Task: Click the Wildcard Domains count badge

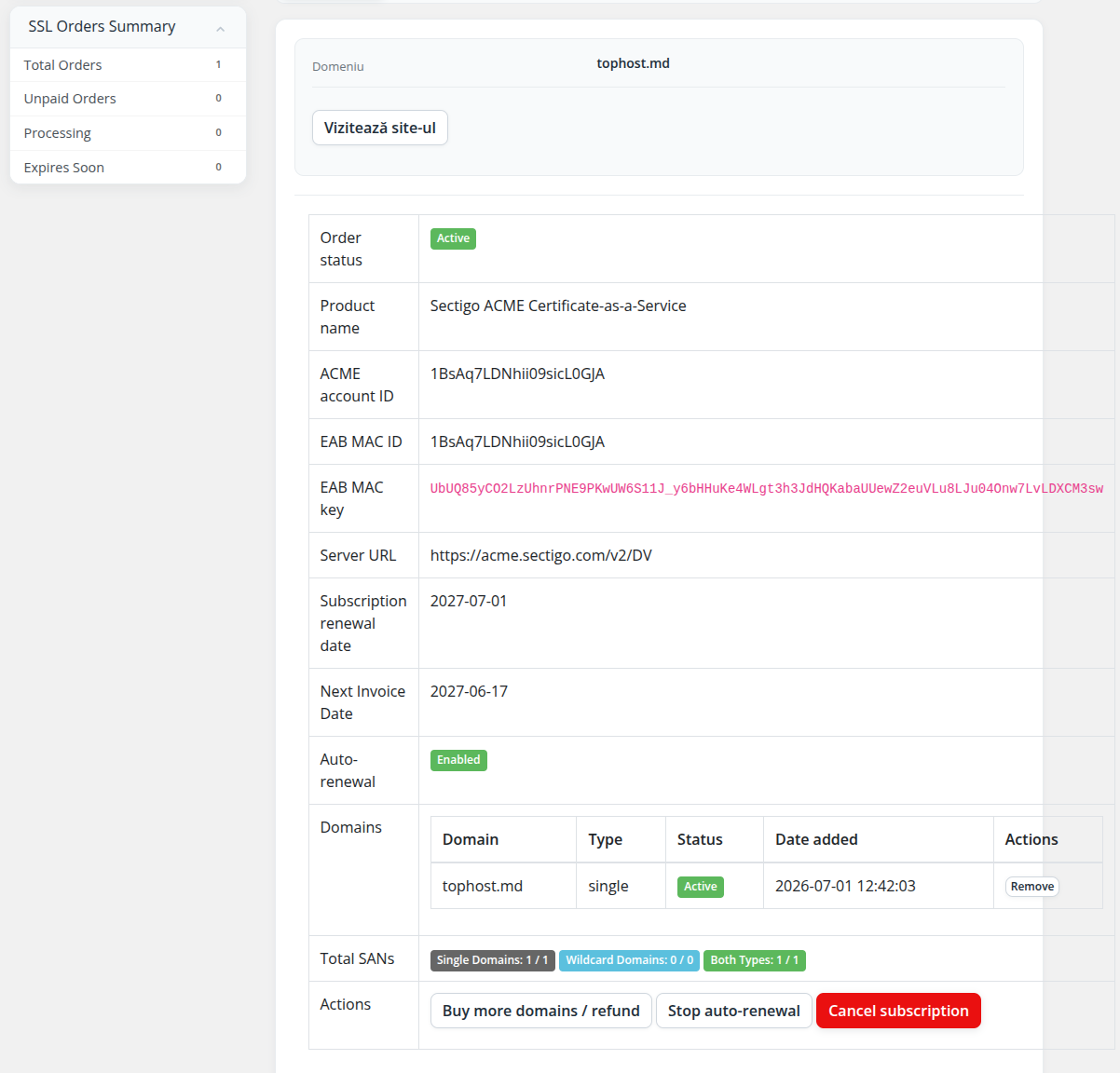Action: pos(629,960)
